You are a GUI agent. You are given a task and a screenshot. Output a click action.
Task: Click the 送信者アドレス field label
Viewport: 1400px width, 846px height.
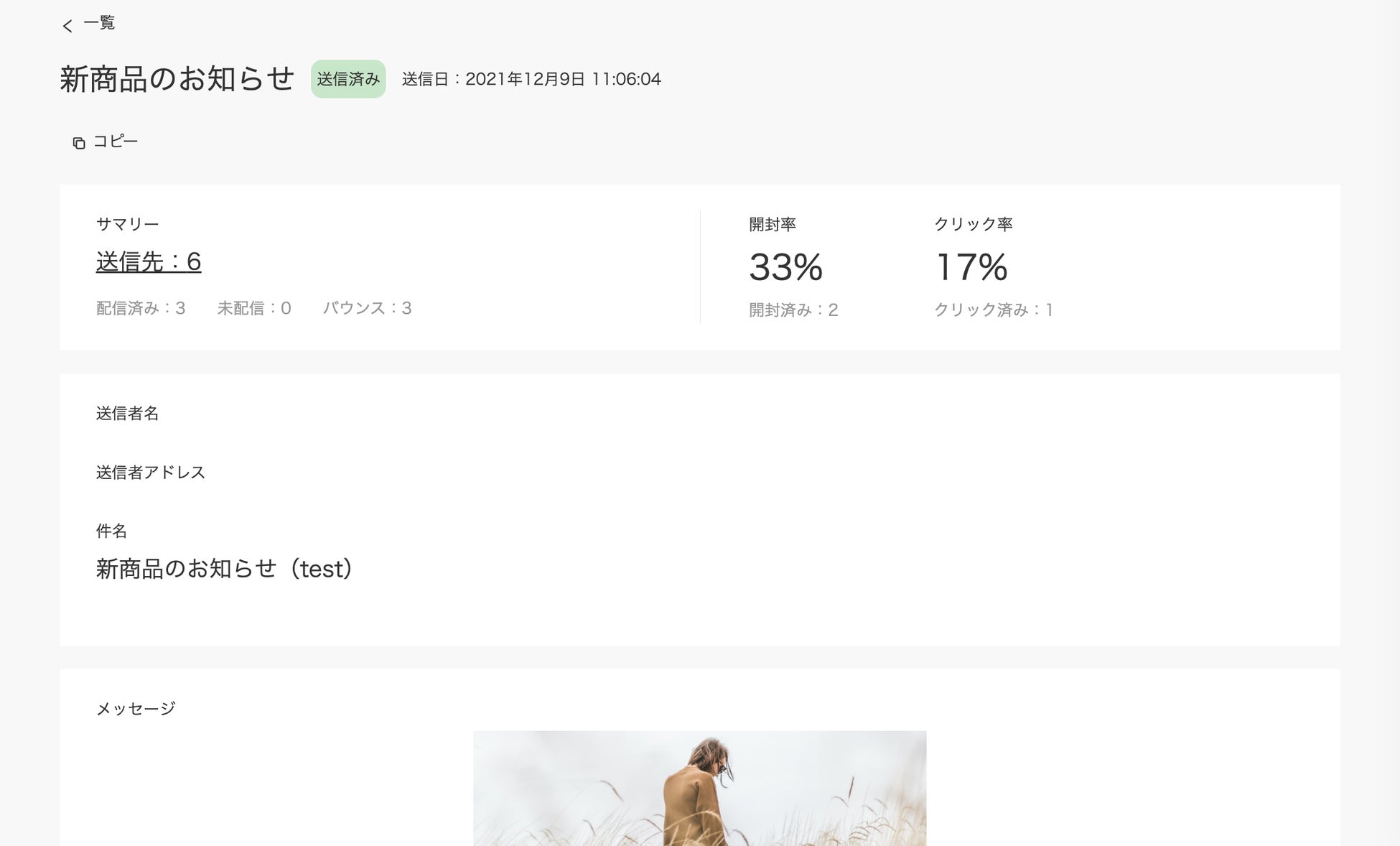151,472
